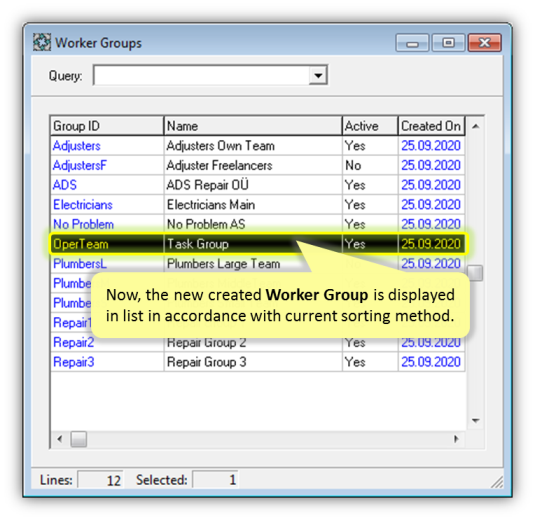The height and width of the screenshot is (520, 535).
Task: Click the horizontal scrollbar left arrow
Action: pos(60,439)
